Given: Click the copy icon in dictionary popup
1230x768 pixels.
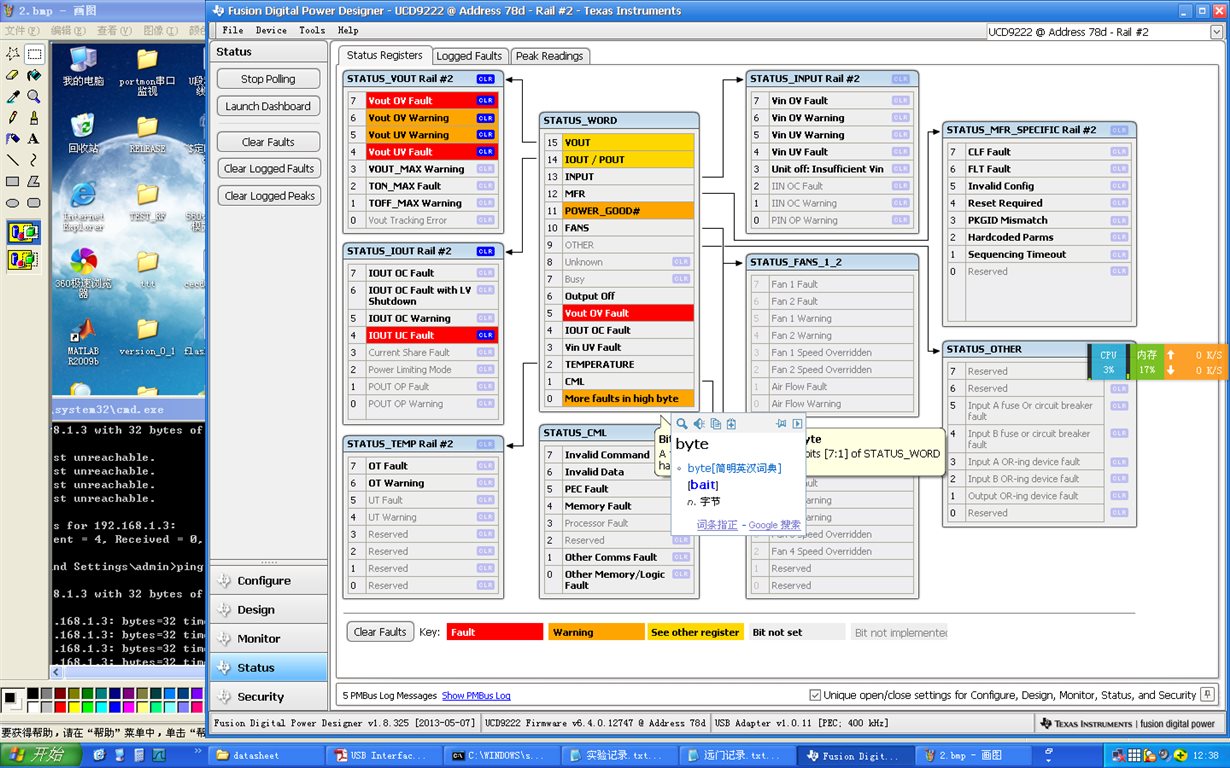Looking at the screenshot, I should point(715,424).
